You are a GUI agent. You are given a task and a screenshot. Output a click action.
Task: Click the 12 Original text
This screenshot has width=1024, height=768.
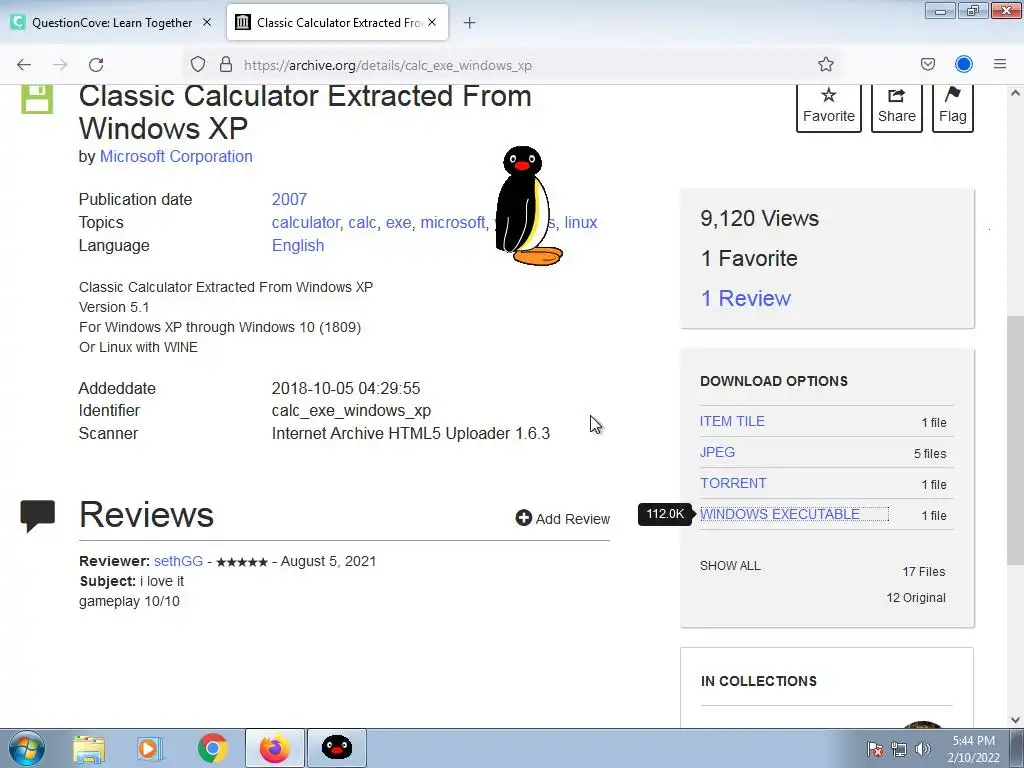[x=916, y=598]
